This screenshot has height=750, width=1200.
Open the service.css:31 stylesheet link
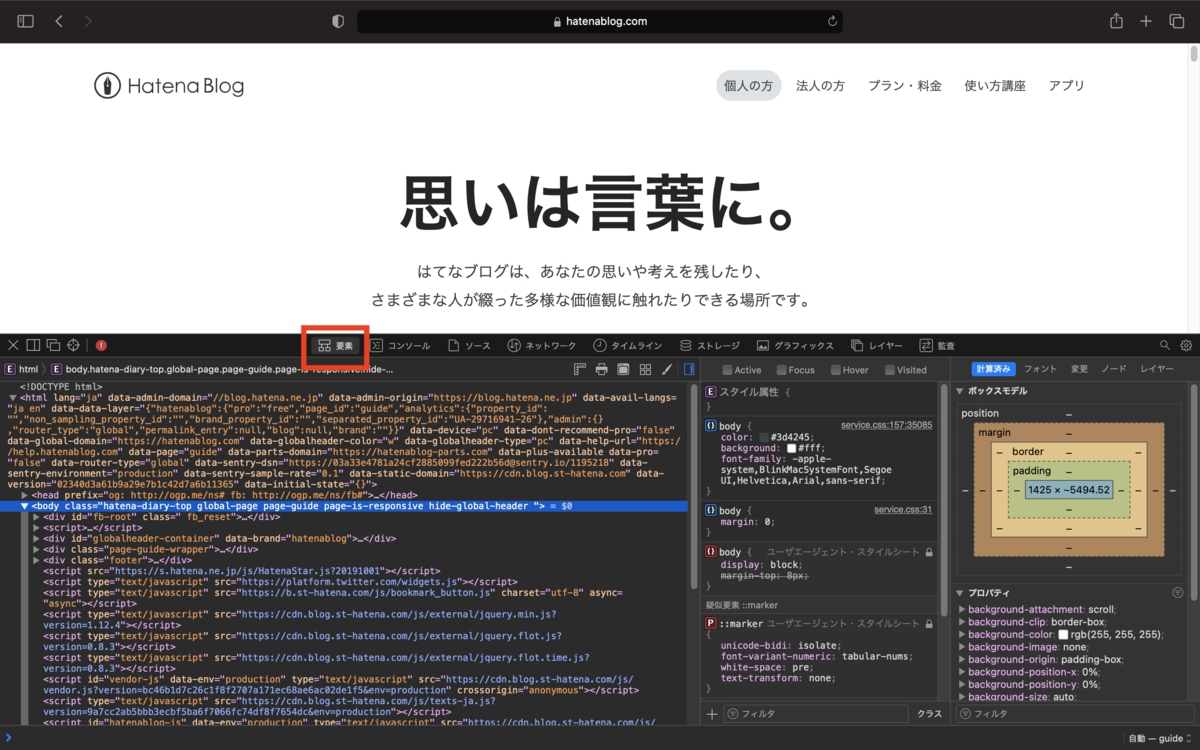click(x=903, y=508)
